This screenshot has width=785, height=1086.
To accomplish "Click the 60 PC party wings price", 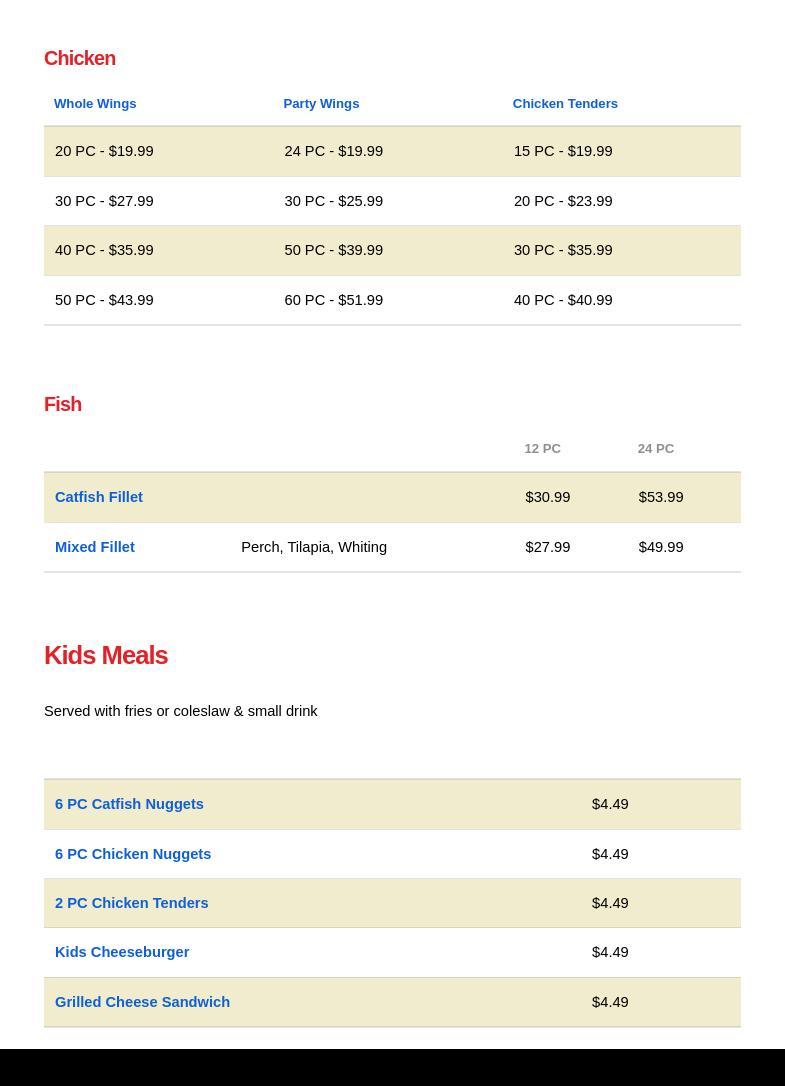I will [x=333, y=300].
